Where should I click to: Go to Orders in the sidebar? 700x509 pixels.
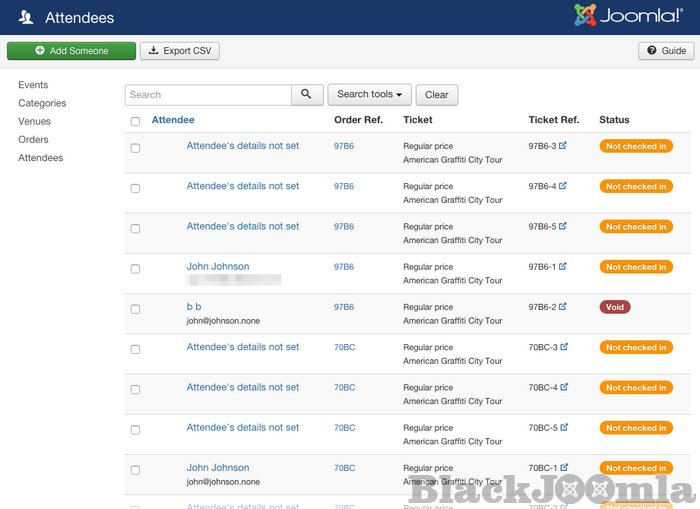pyautogui.click(x=33, y=140)
